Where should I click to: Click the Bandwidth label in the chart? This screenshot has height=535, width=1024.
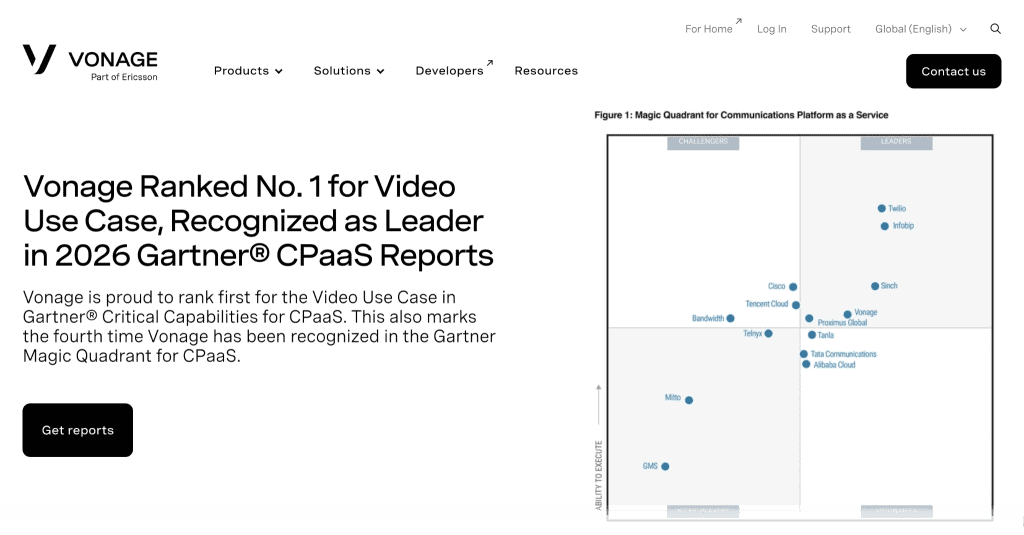click(x=708, y=319)
